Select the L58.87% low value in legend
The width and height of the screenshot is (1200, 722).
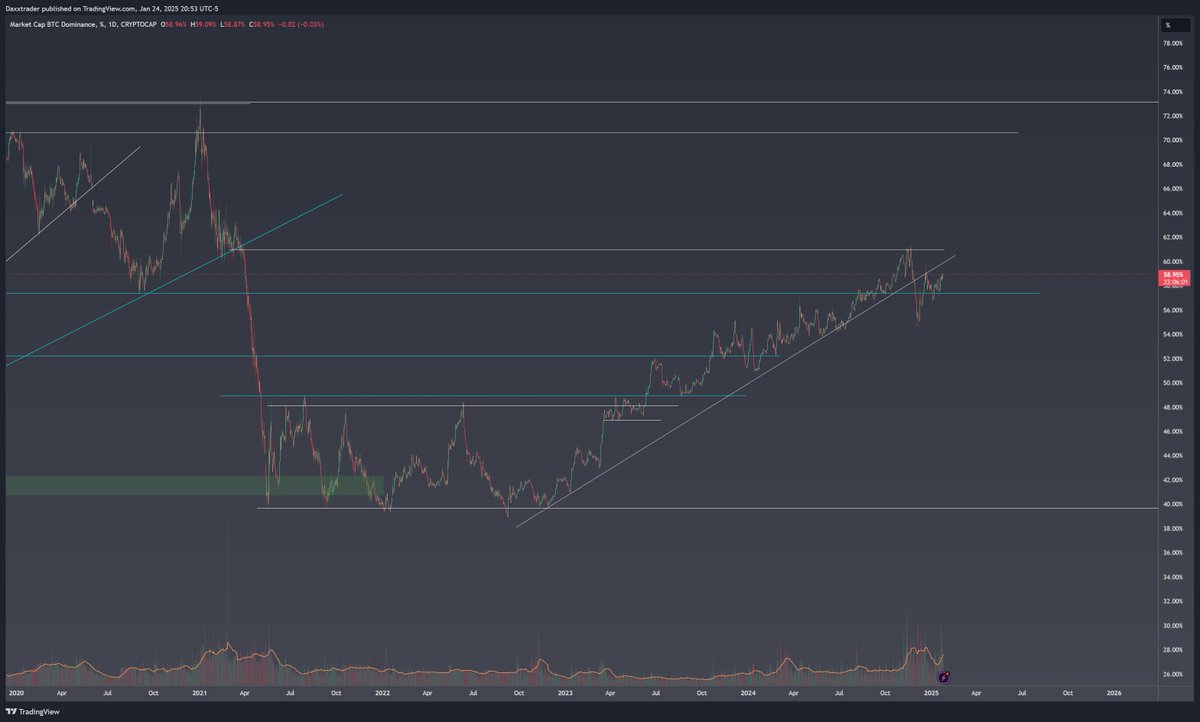(233, 23)
